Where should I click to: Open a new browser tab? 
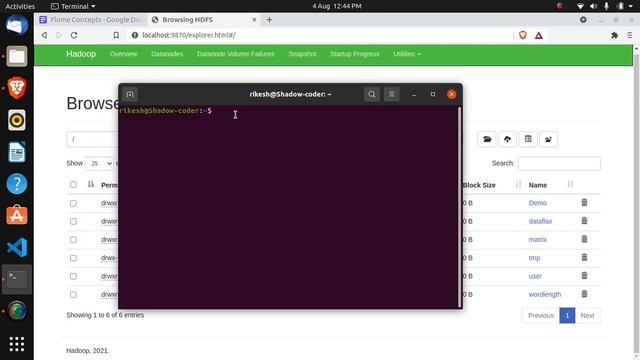269,20
